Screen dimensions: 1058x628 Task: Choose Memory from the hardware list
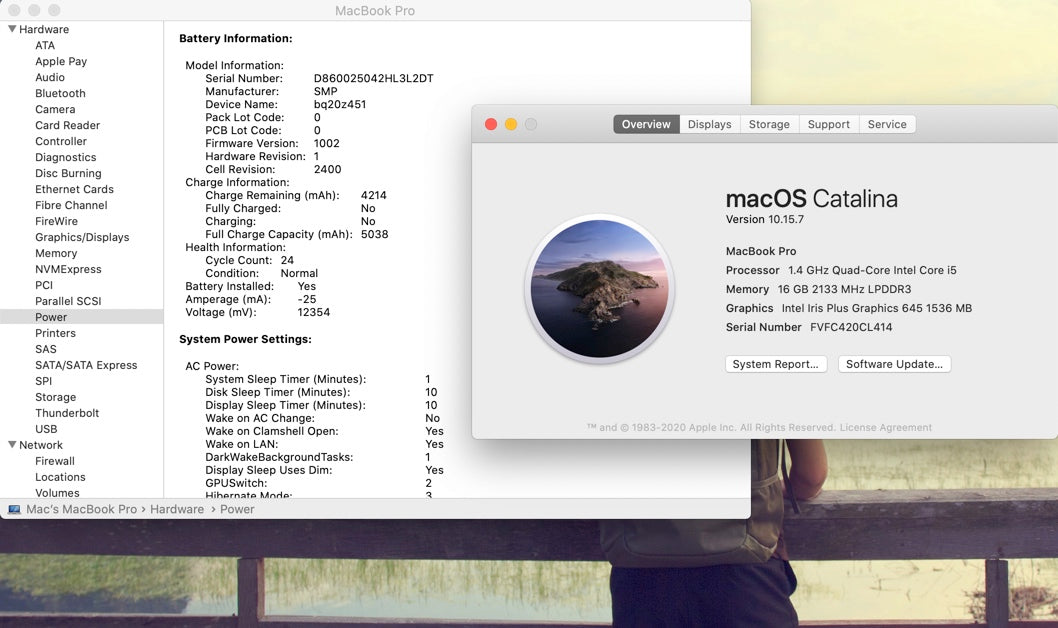56,253
